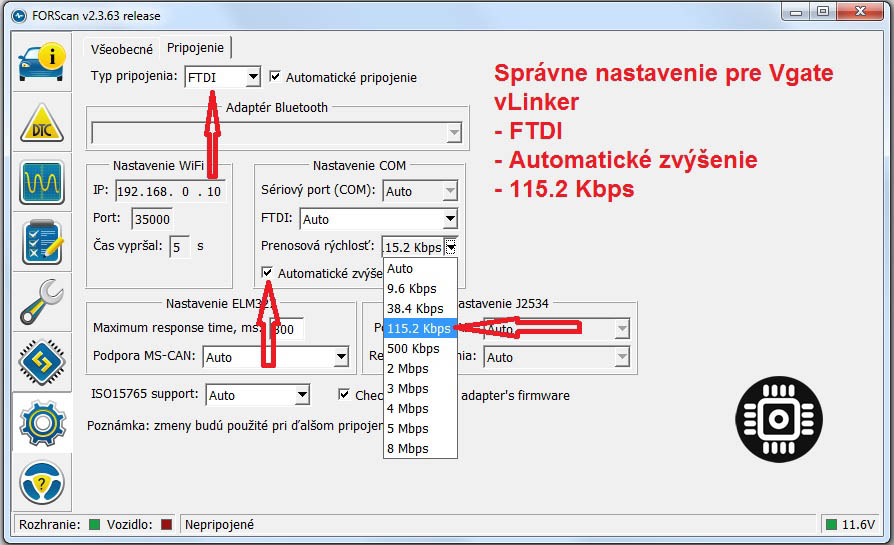Click the Čas vypršal timeout field
Screen dimensions: 894x545
[180, 246]
